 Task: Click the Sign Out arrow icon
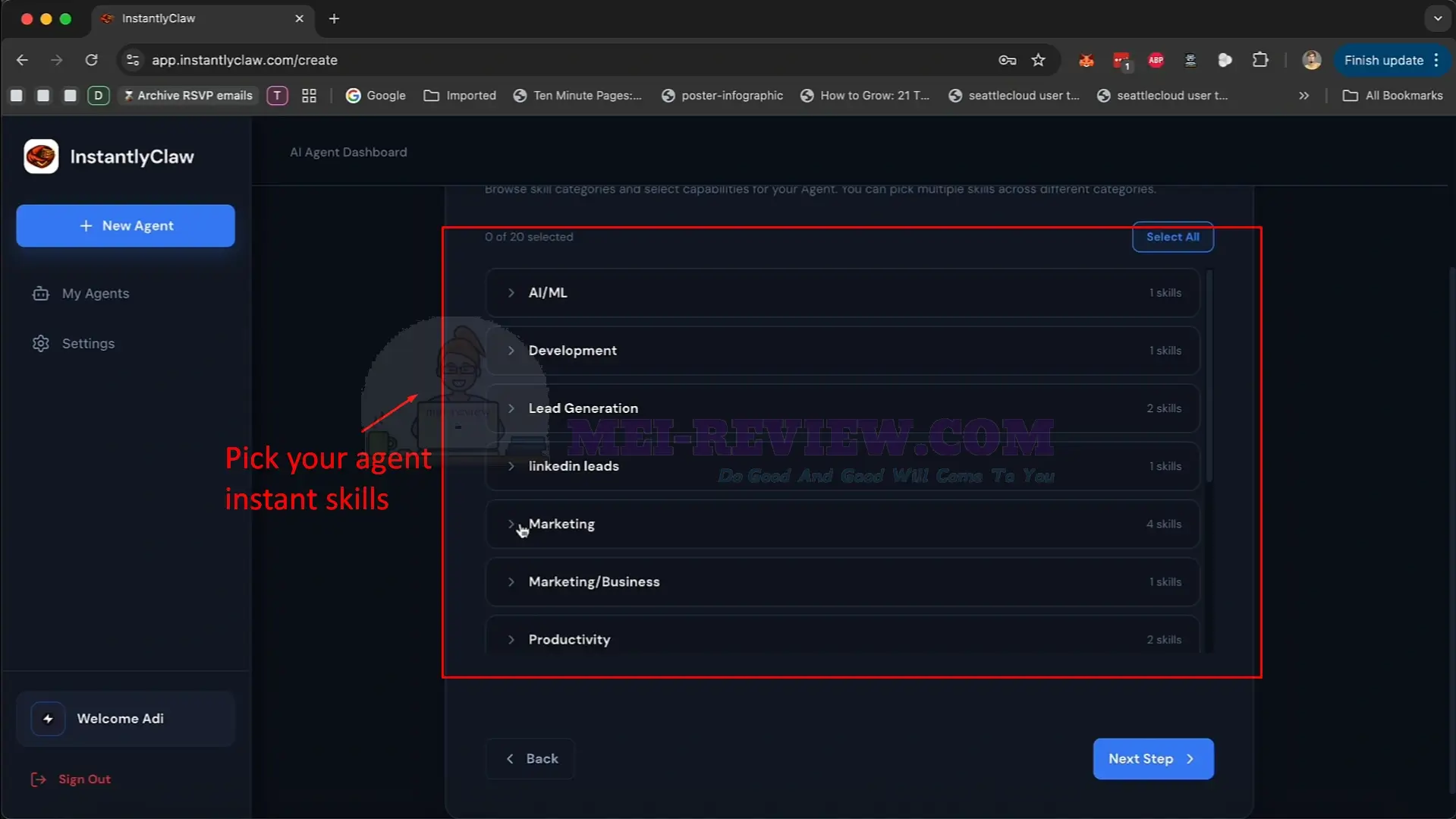38,780
